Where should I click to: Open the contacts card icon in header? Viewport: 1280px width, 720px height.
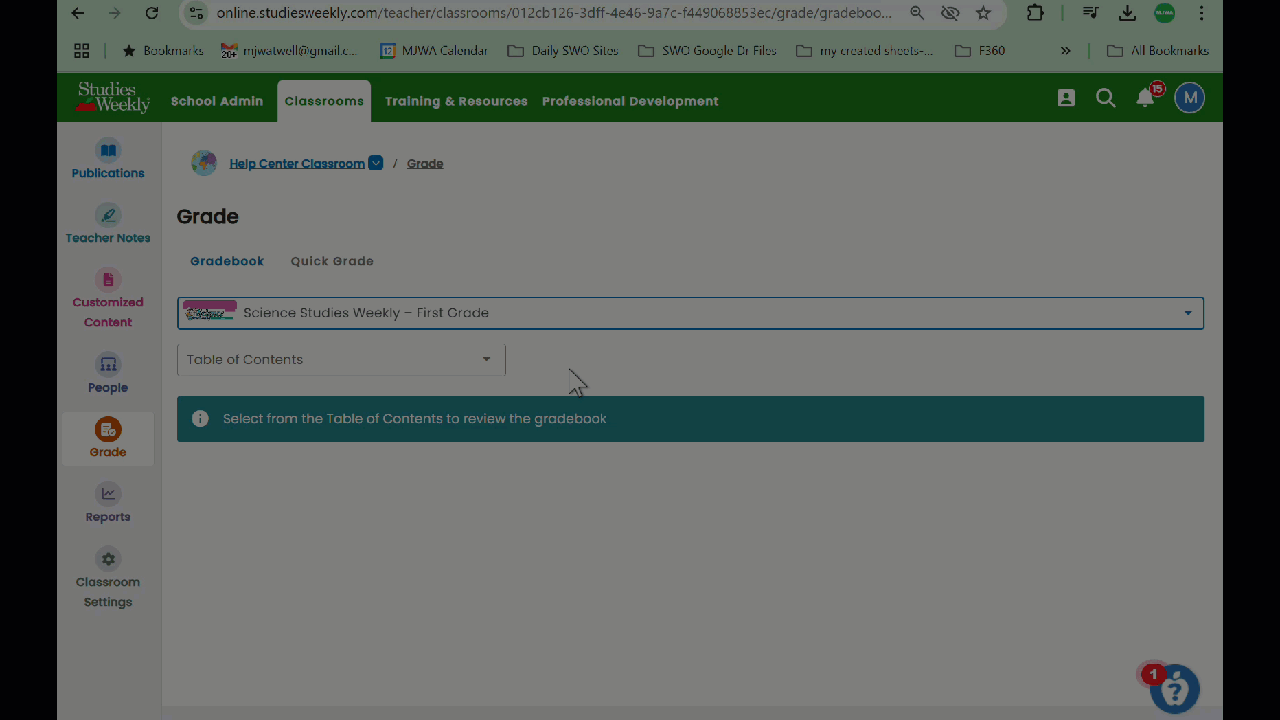click(1066, 98)
